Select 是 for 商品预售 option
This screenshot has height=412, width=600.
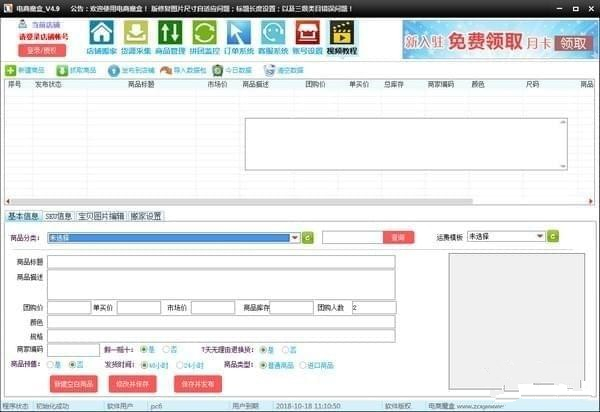pyautogui.click(x=50, y=365)
